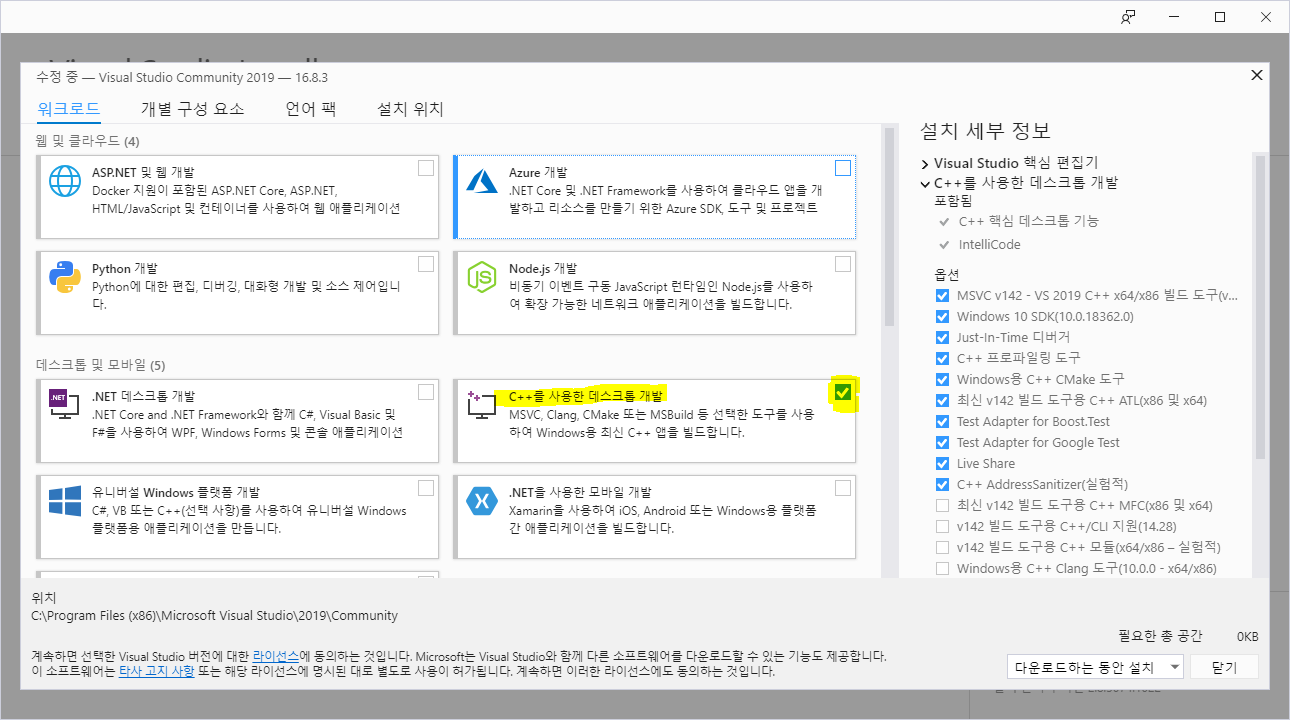Check the v142 C++ MFC option

[x=942, y=505]
